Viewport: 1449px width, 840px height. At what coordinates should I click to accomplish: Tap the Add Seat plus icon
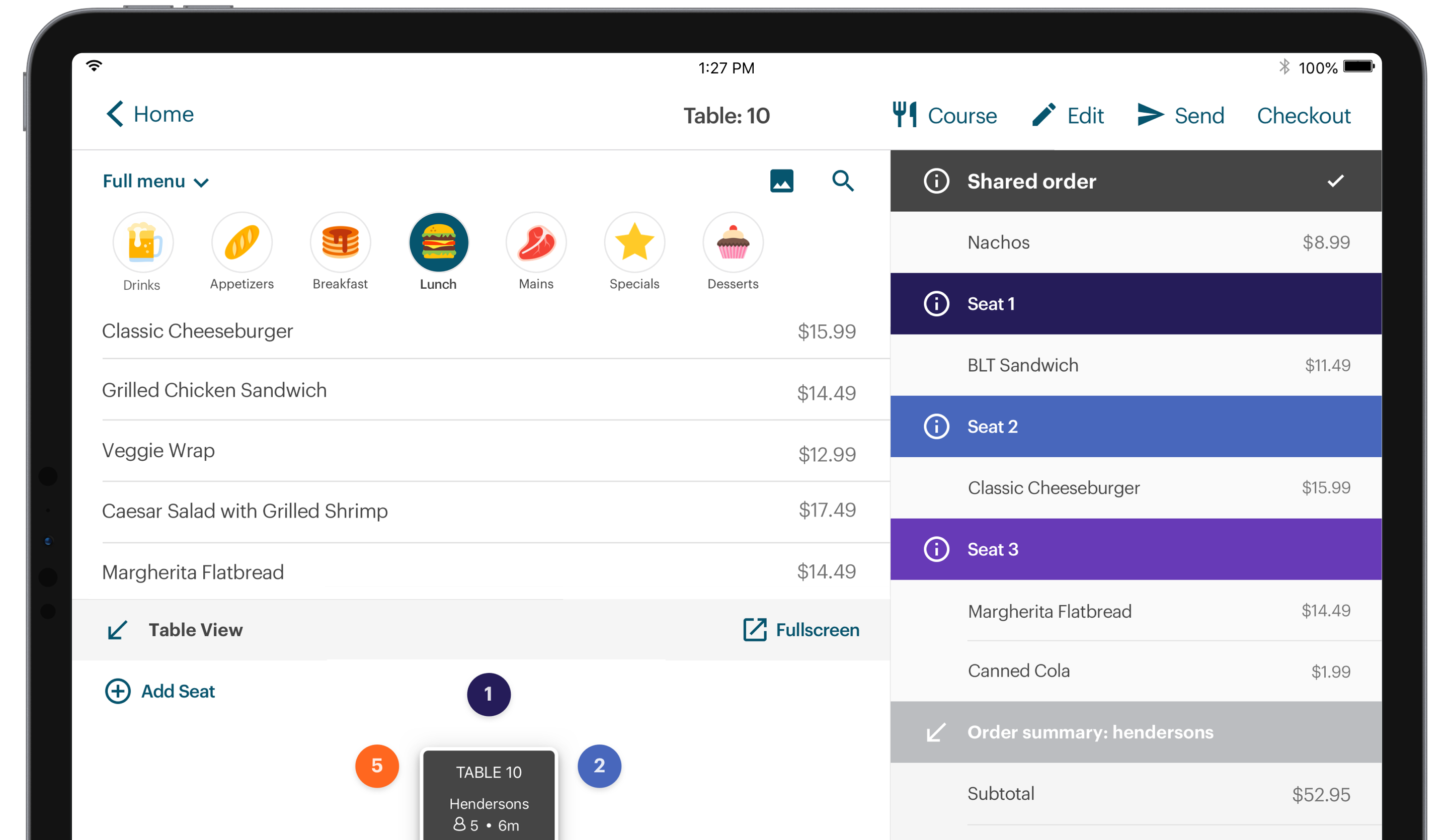pyautogui.click(x=117, y=691)
